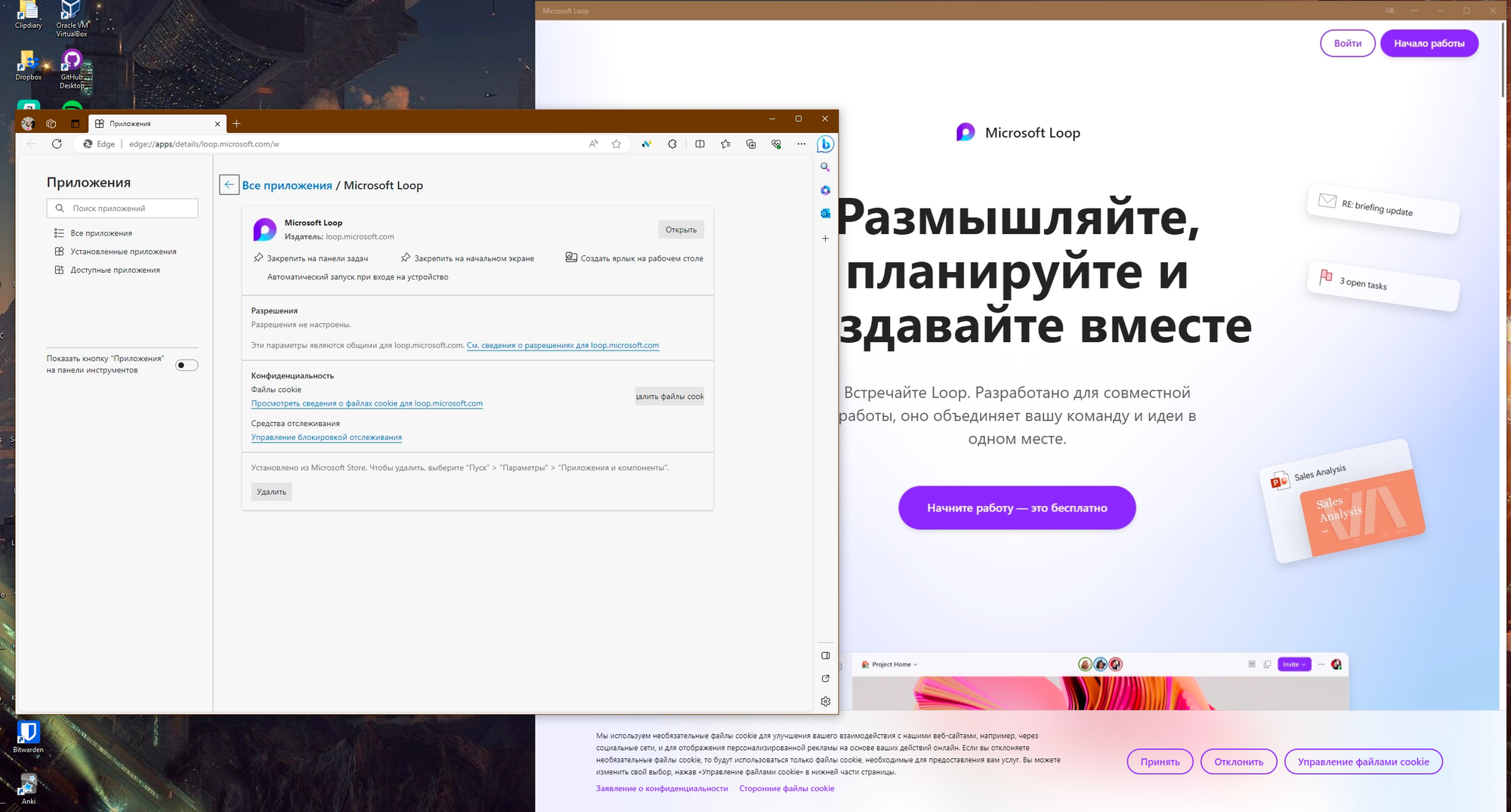
Task: Click Закрепить на начальном экране
Action: tap(468, 258)
